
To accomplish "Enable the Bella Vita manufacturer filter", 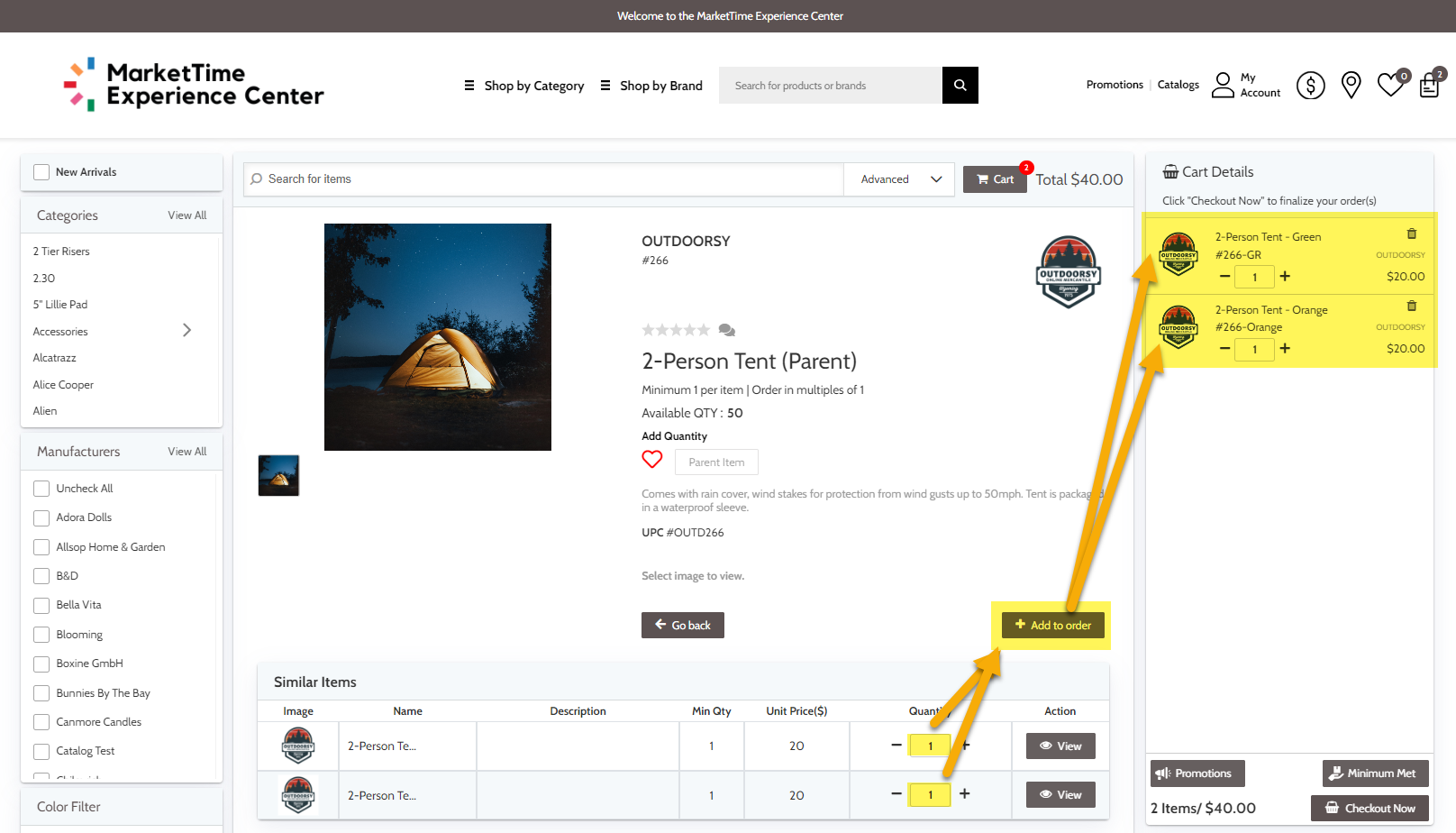I will [41, 605].
